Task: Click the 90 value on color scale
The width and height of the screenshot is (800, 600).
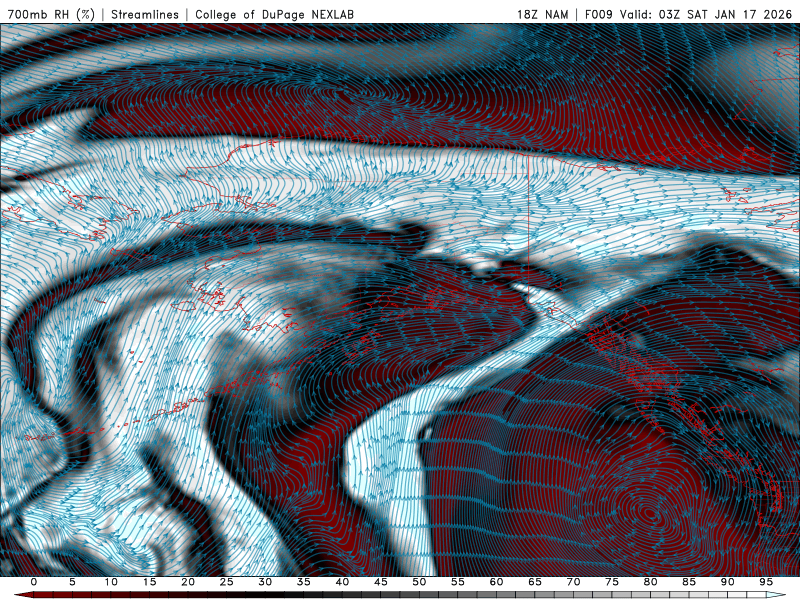Action: point(727,582)
